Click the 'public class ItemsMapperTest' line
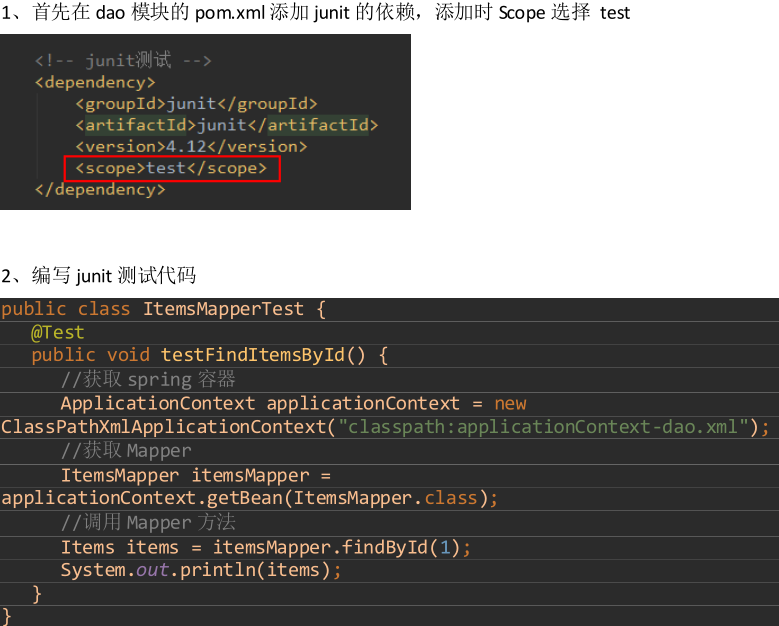Viewport: 779px width, 626px height. click(163, 309)
